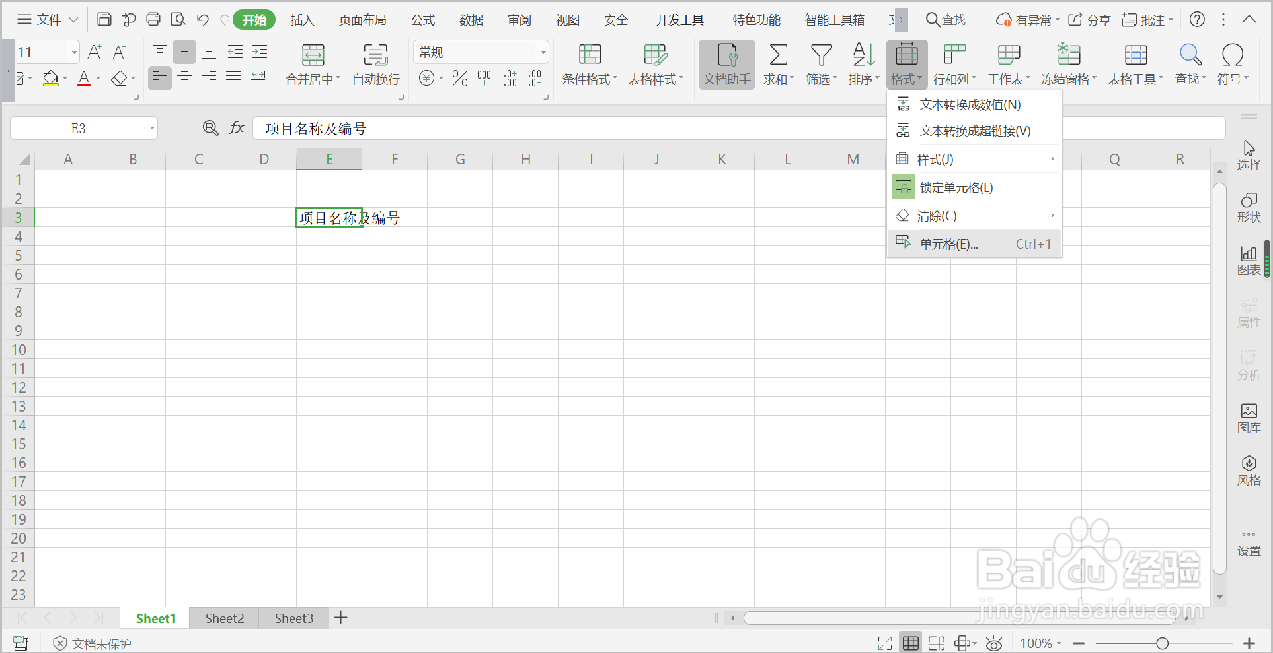Select 文本转换成数值(N) menu item
Image resolution: width=1273 pixels, height=653 pixels.
pos(974,104)
